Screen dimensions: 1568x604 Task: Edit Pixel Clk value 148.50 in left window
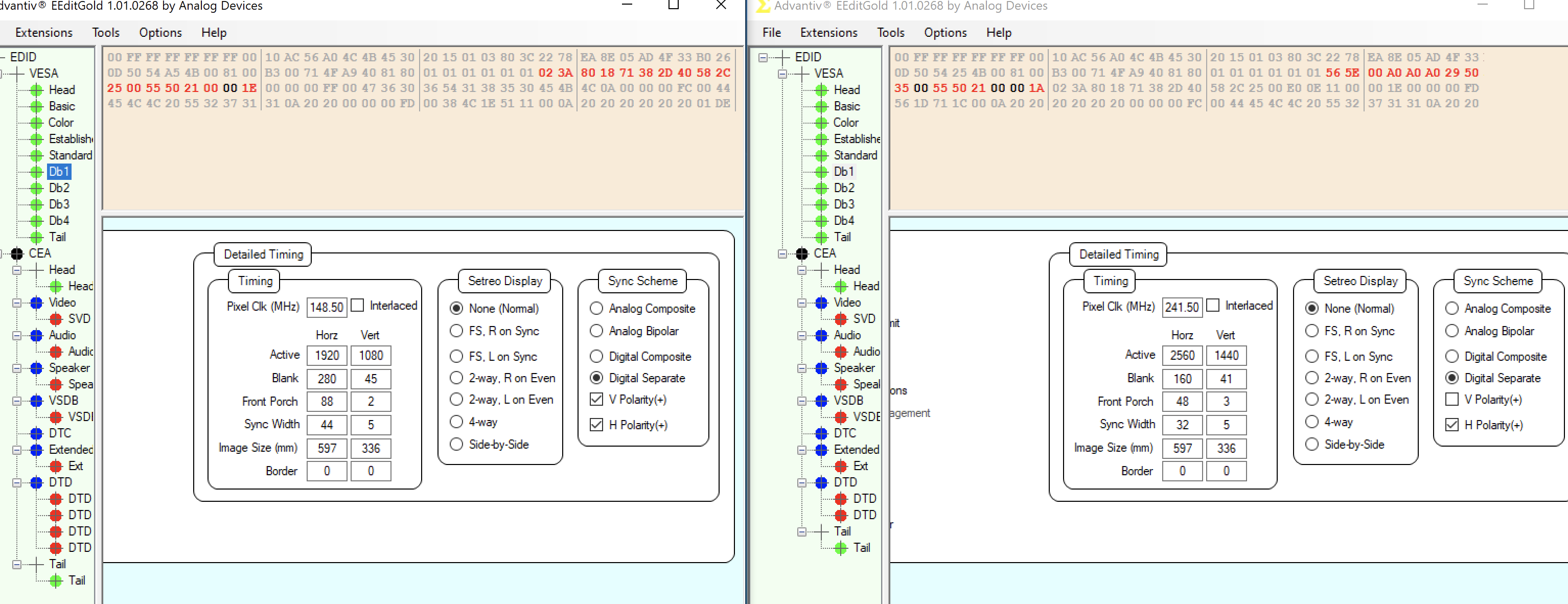[x=327, y=308]
